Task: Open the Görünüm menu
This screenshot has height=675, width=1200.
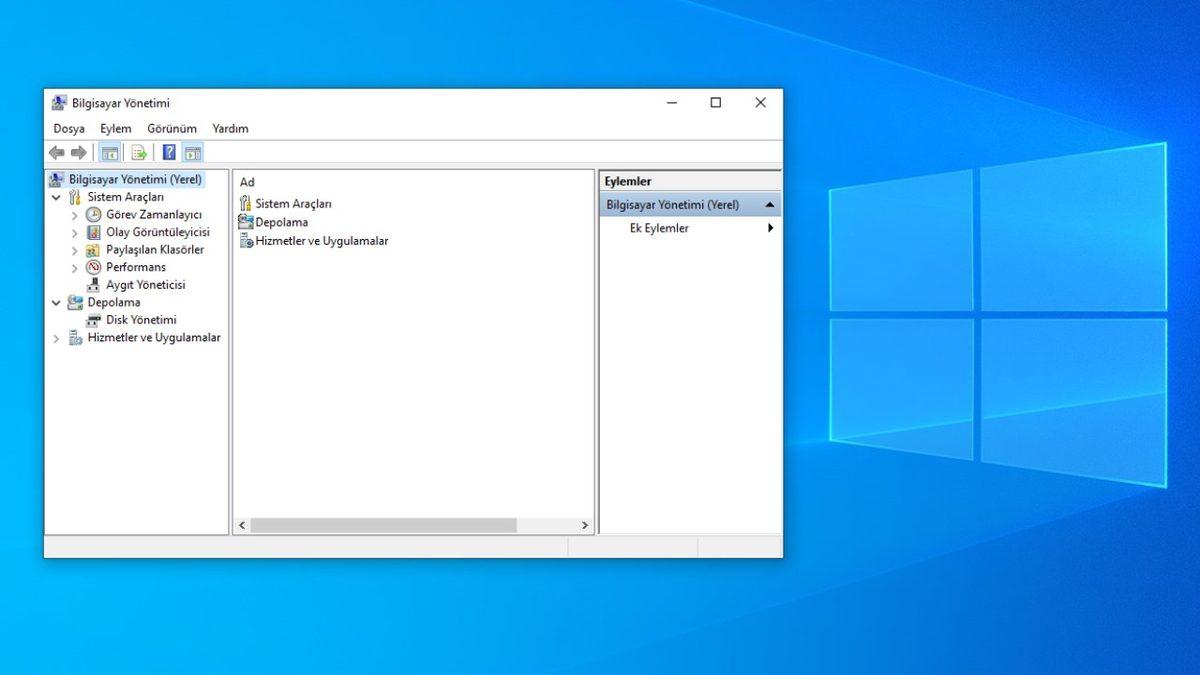Action: 171,128
